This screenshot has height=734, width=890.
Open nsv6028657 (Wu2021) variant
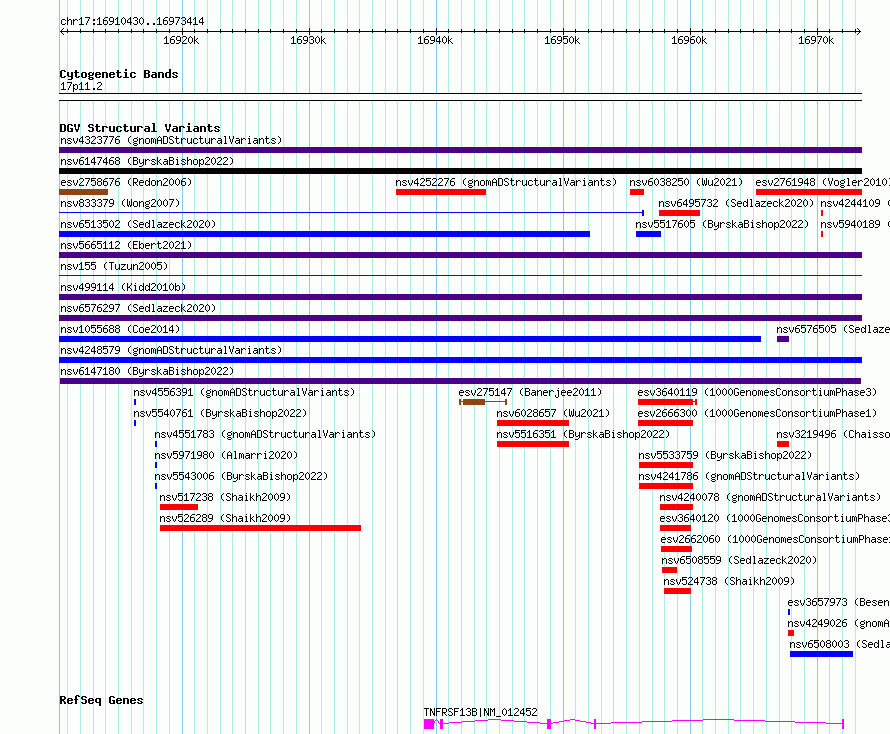[553, 413]
